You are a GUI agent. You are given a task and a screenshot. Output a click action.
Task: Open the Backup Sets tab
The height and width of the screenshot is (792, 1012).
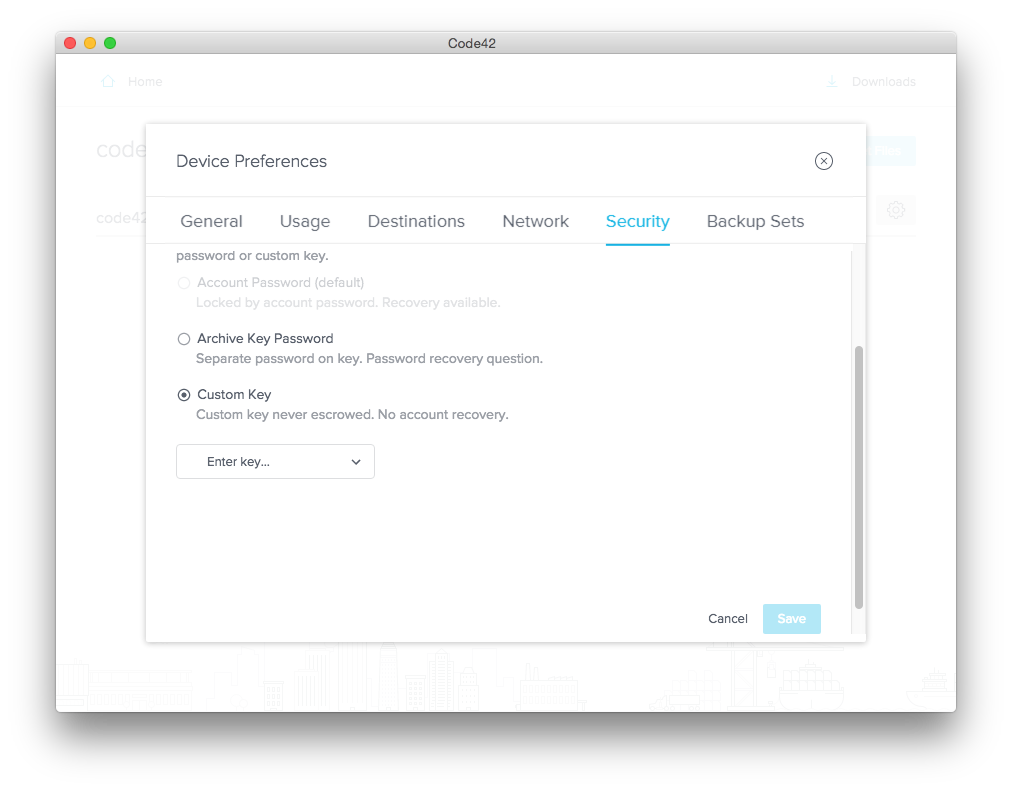pos(755,221)
